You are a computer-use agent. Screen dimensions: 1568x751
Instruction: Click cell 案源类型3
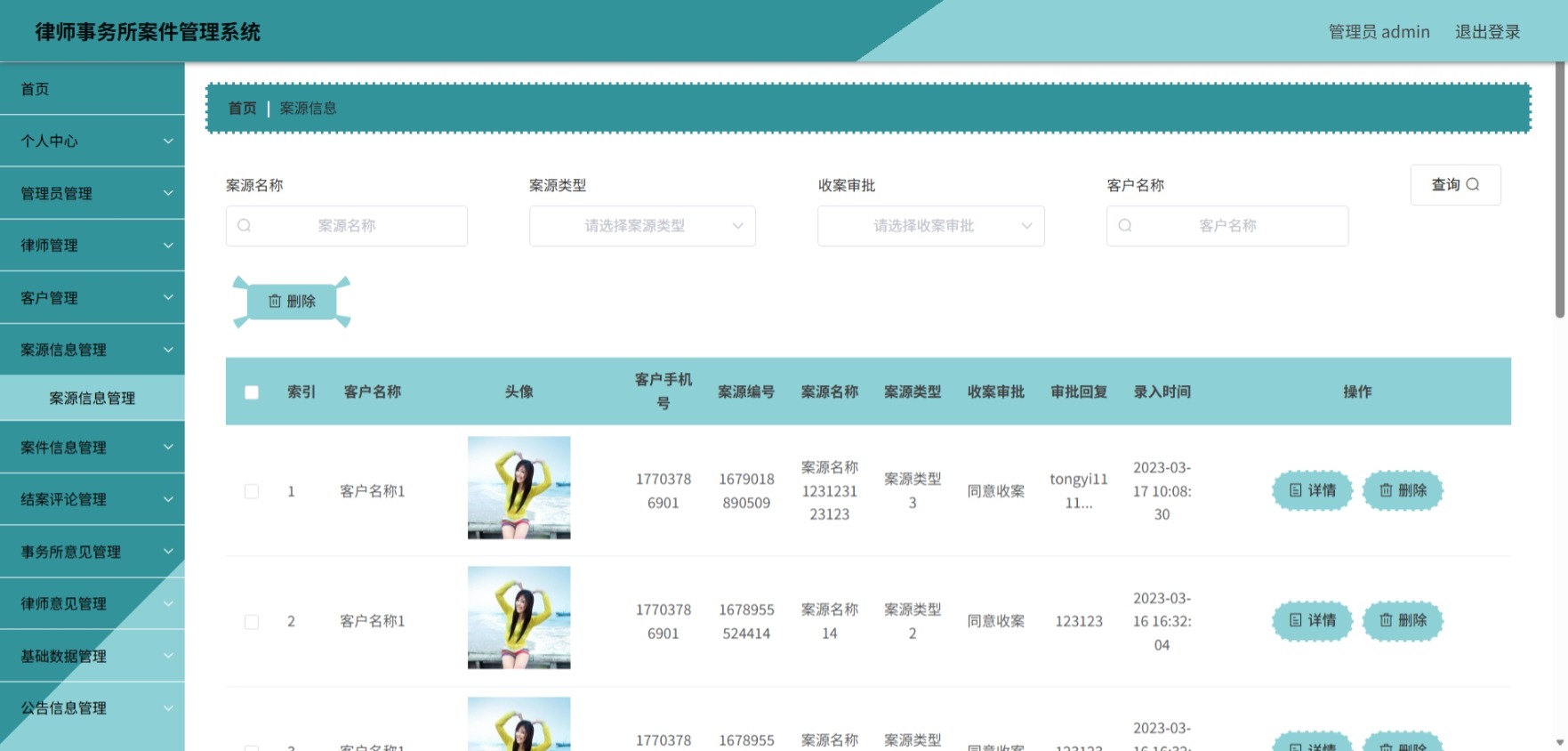tap(913, 490)
